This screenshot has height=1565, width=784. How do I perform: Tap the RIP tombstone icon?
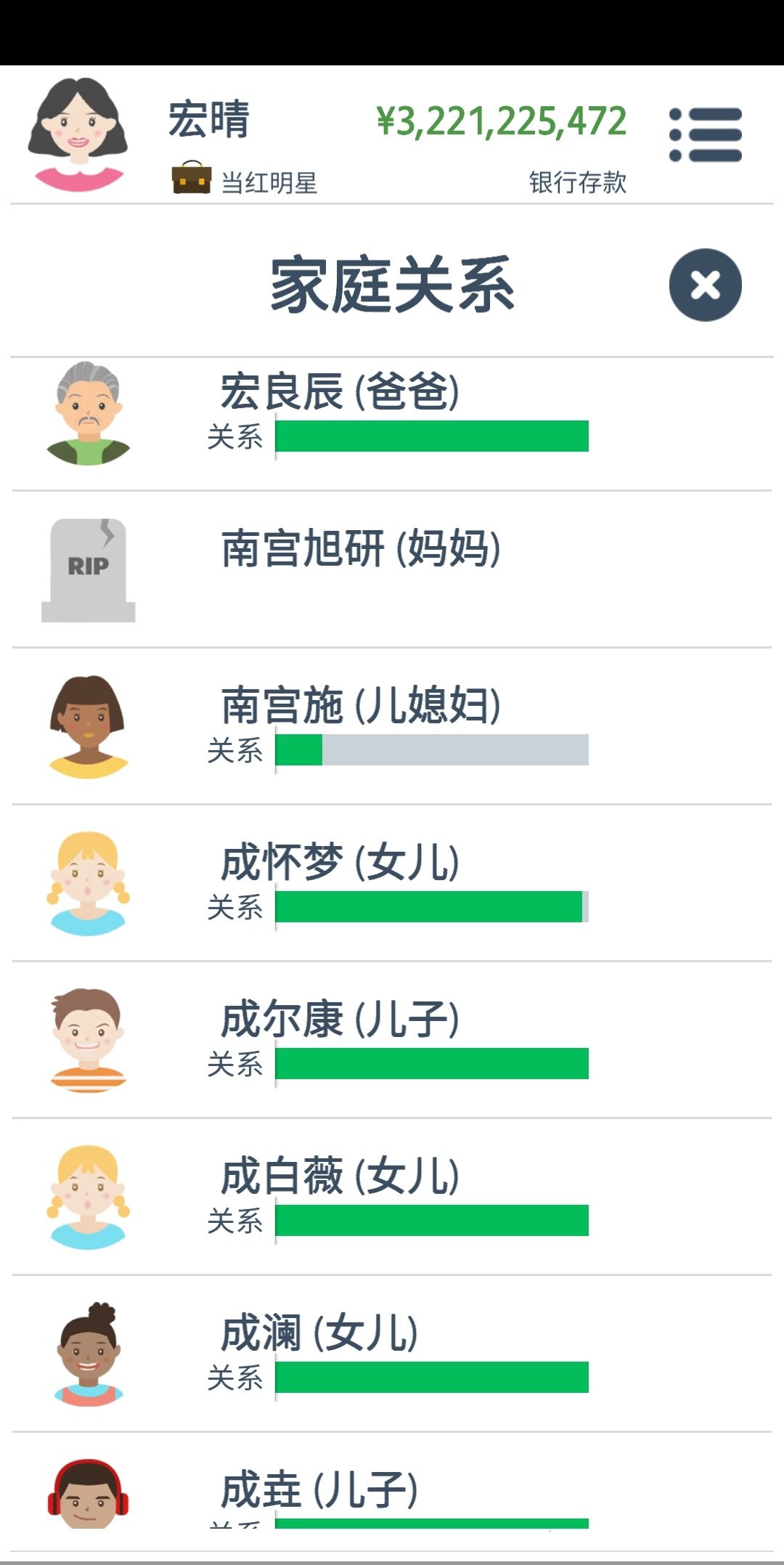tap(89, 570)
